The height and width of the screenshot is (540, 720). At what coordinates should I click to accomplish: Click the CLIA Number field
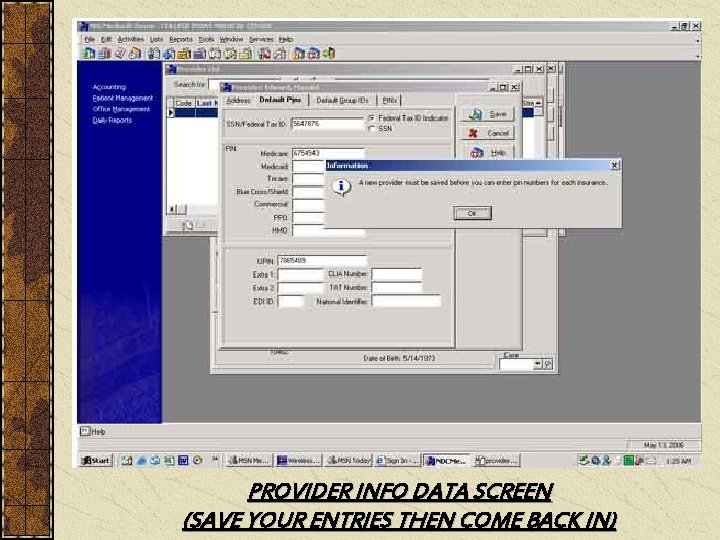[397, 274]
